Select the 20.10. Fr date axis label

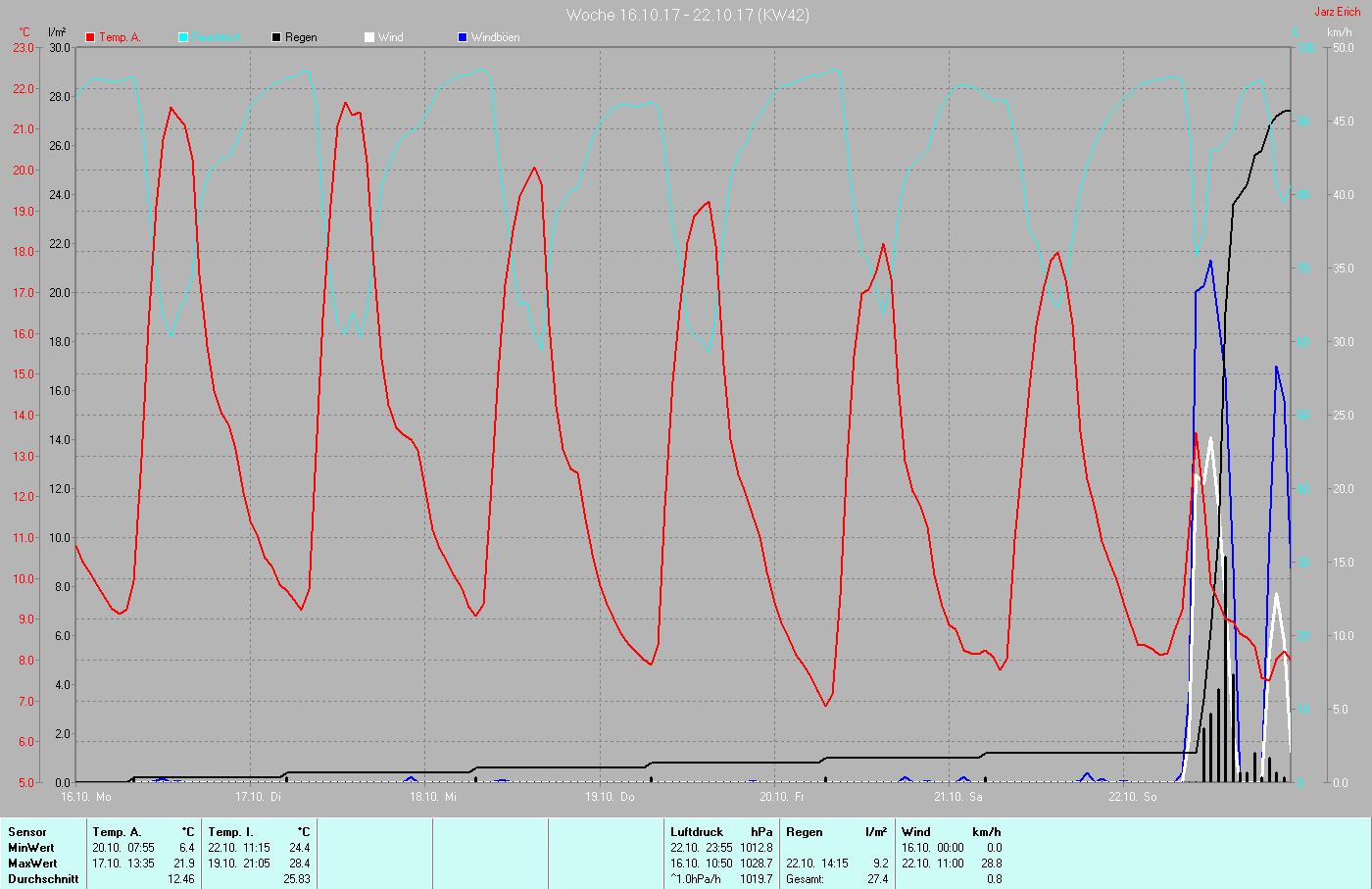782,797
